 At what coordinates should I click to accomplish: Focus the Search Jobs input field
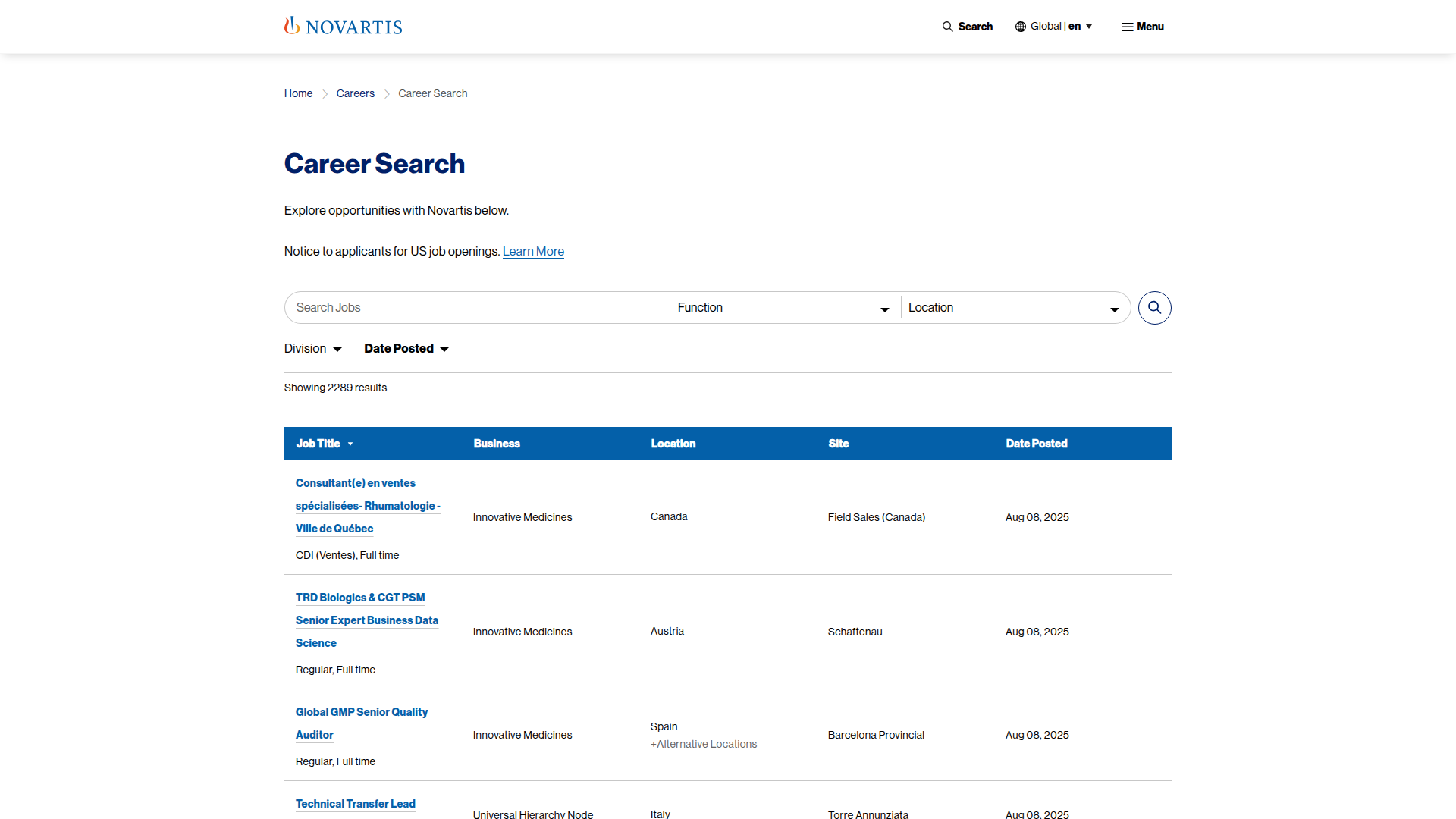pos(477,308)
